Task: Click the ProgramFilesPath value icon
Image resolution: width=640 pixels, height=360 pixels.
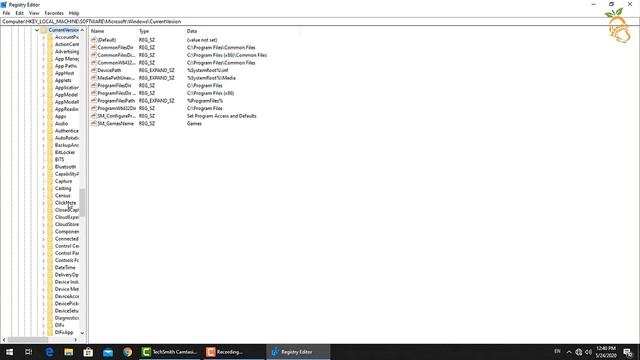Action: tap(93, 101)
